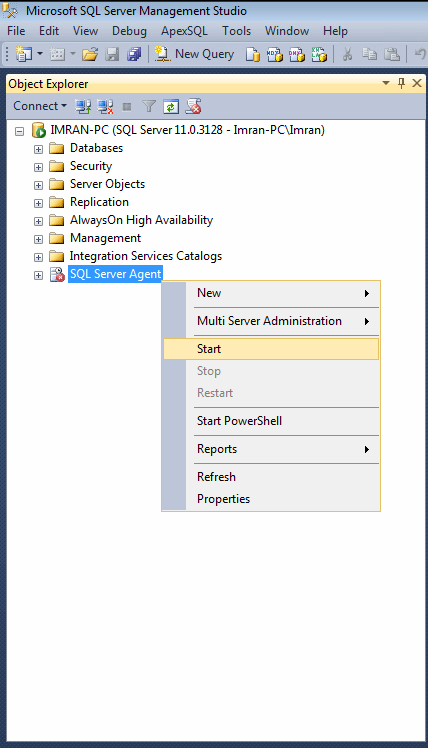The height and width of the screenshot is (748, 428).
Task: Open the View menu
Action: click(x=85, y=31)
